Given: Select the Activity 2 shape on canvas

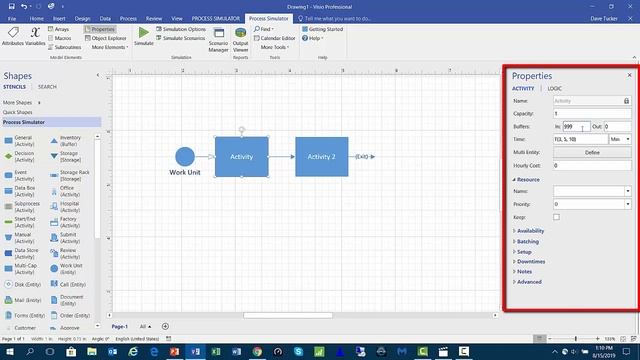Looking at the screenshot, I should click(322, 157).
